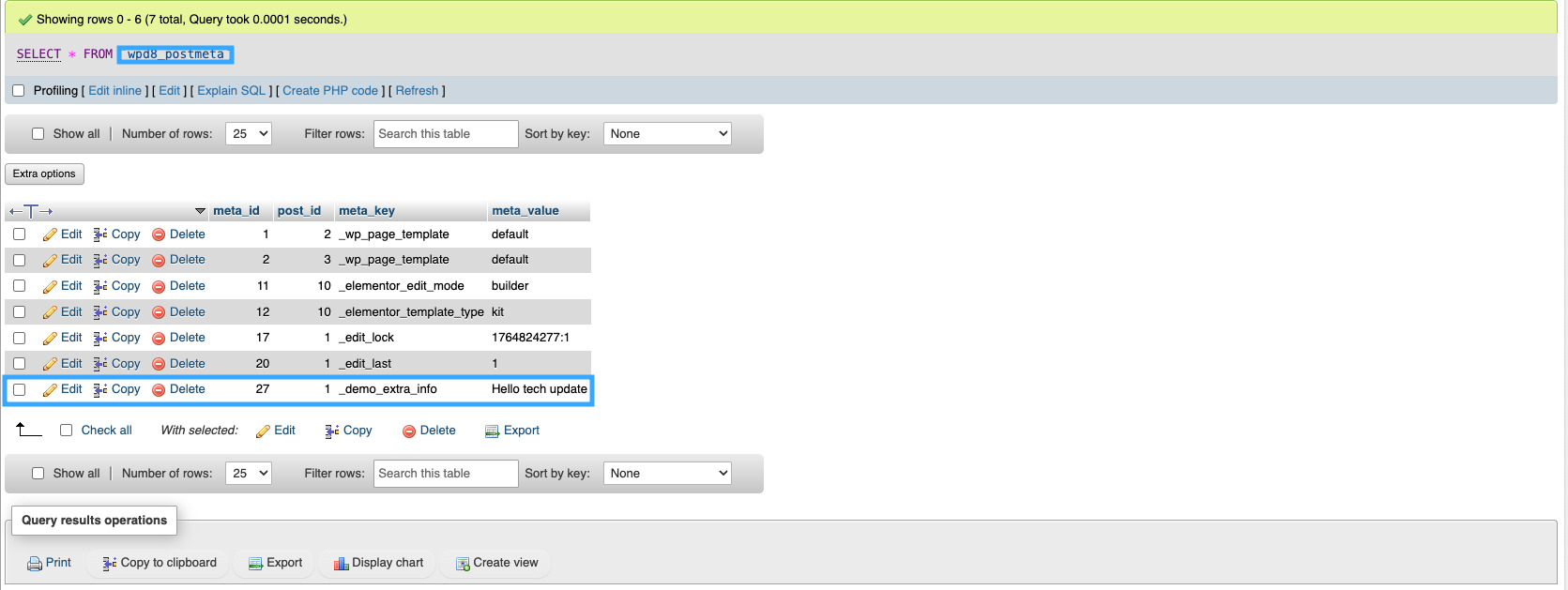Select the row checkbox for _demo_extra_info

click(20, 389)
